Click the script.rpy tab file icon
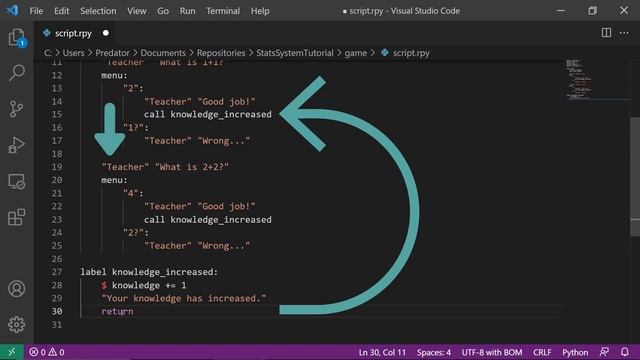The image size is (640, 360). (47, 33)
